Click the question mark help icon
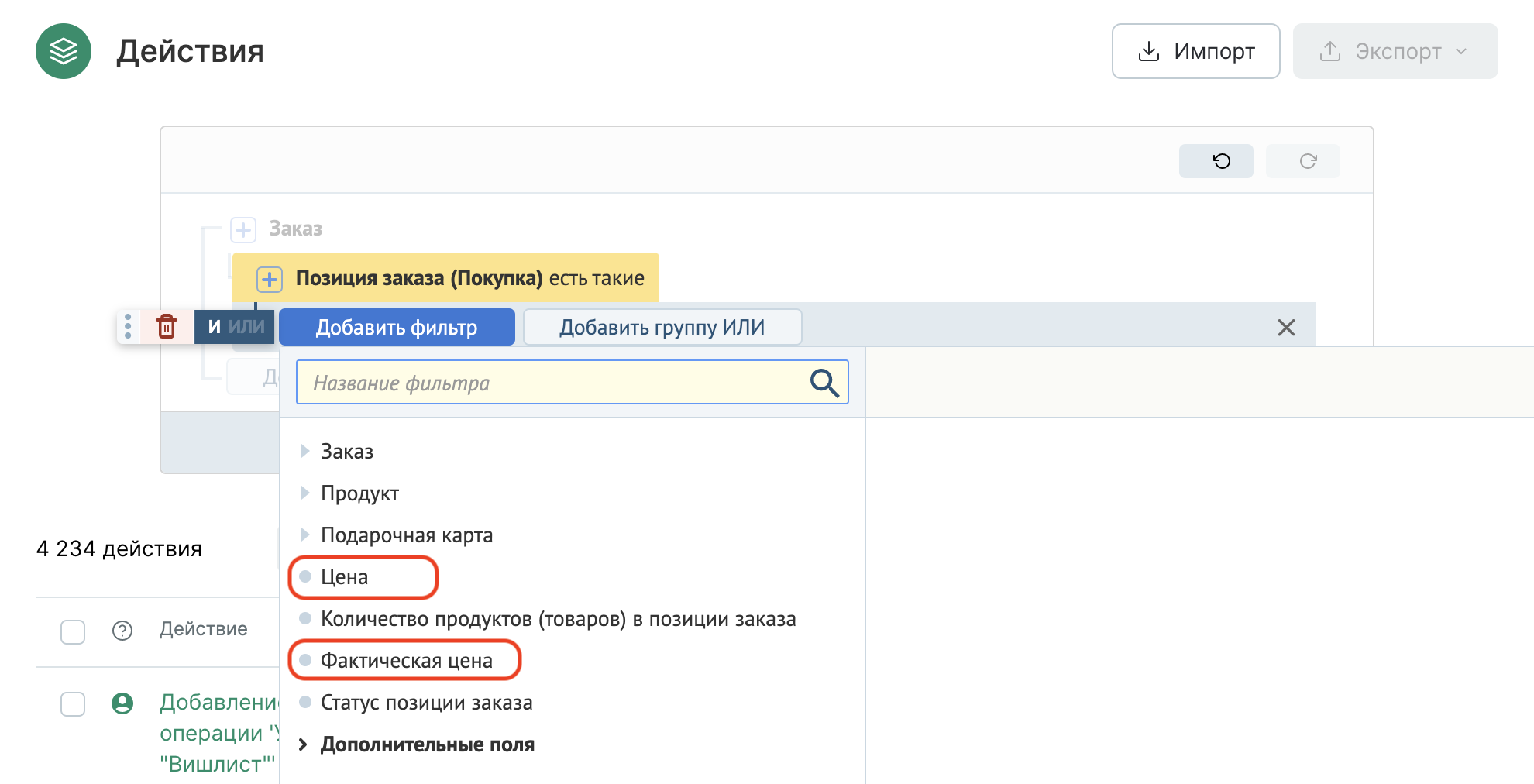The image size is (1534, 784). coord(122,631)
